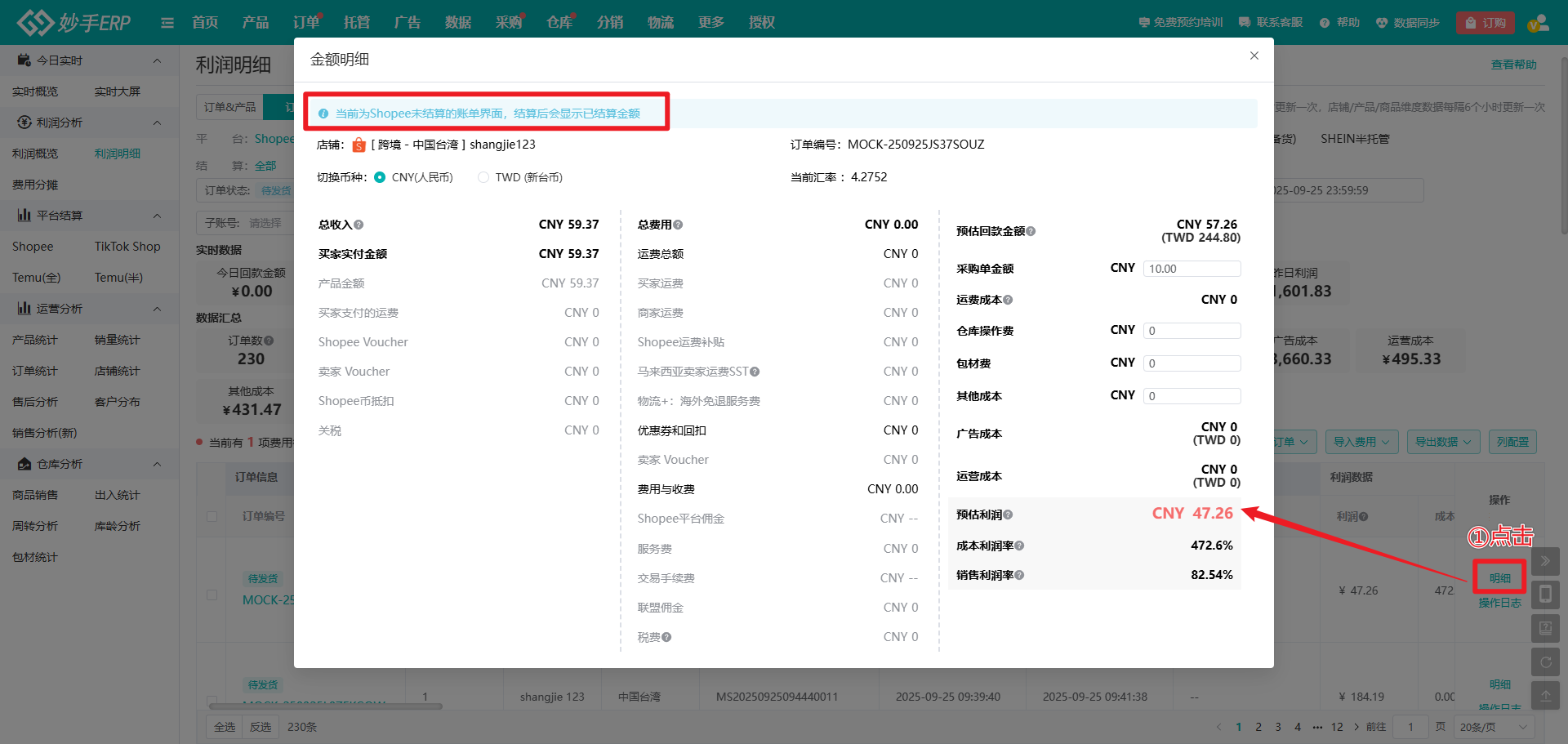Click the 采购单金额 input field

point(1192,269)
